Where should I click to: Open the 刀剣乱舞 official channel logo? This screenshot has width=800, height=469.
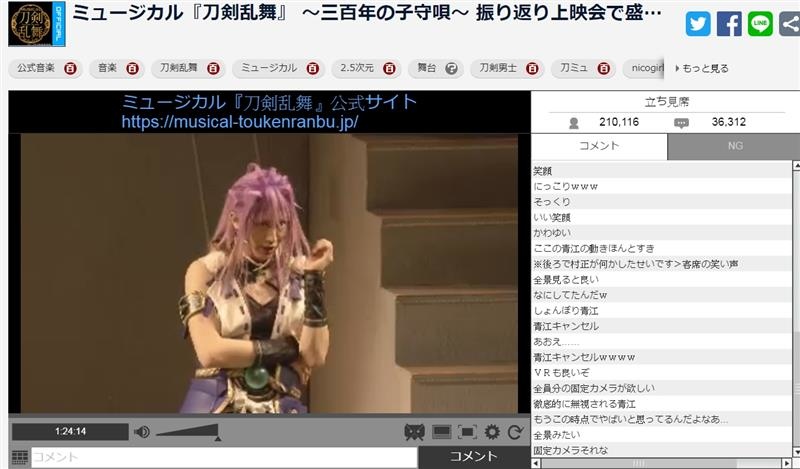tap(37, 24)
